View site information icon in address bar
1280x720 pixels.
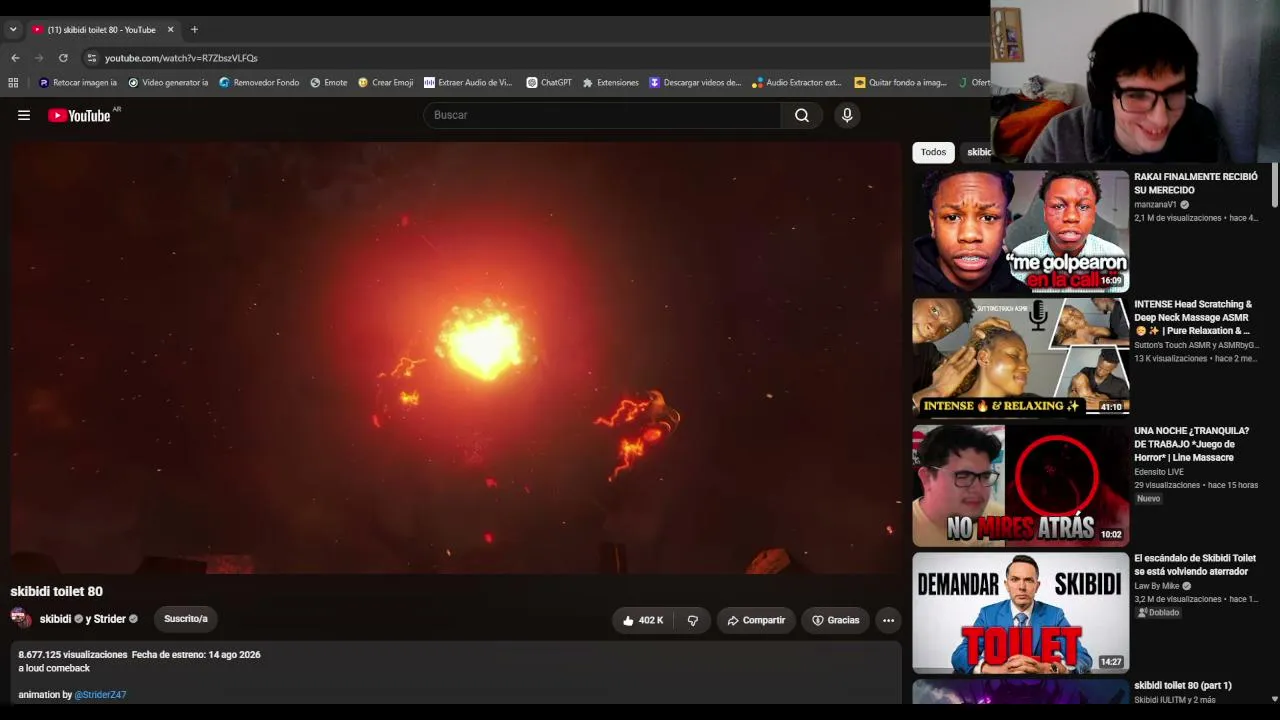point(91,58)
